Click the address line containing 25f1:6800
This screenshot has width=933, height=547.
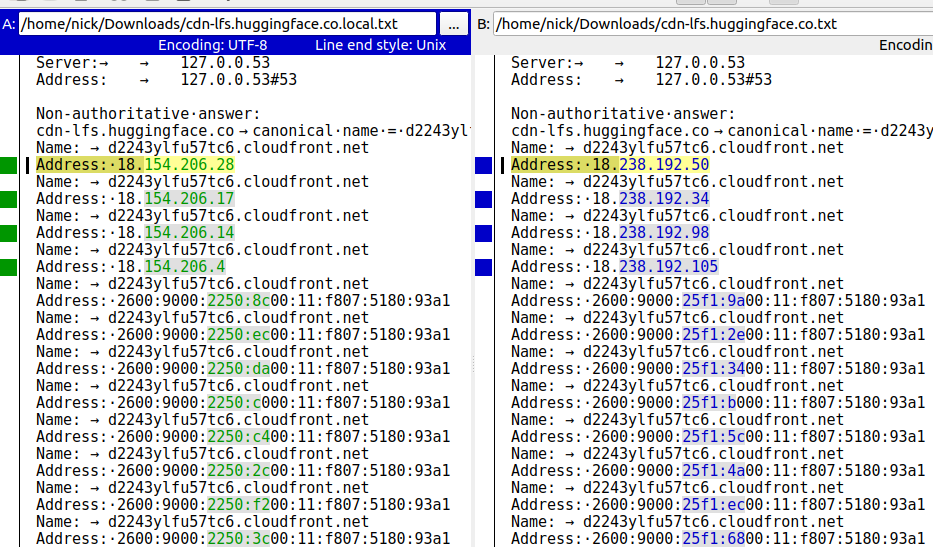click(718, 538)
